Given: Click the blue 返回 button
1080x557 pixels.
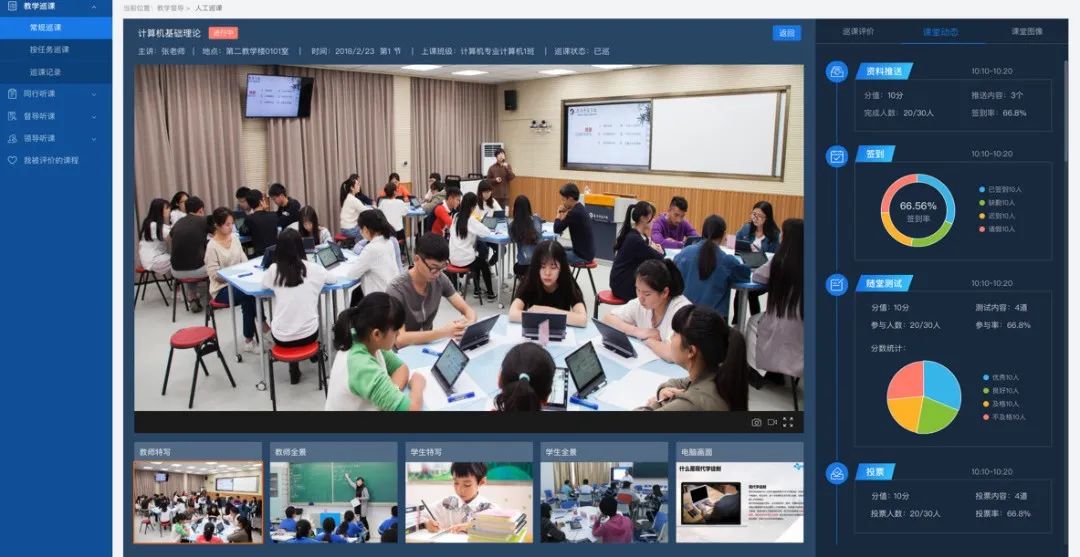Looking at the screenshot, I should click(787, 33).
